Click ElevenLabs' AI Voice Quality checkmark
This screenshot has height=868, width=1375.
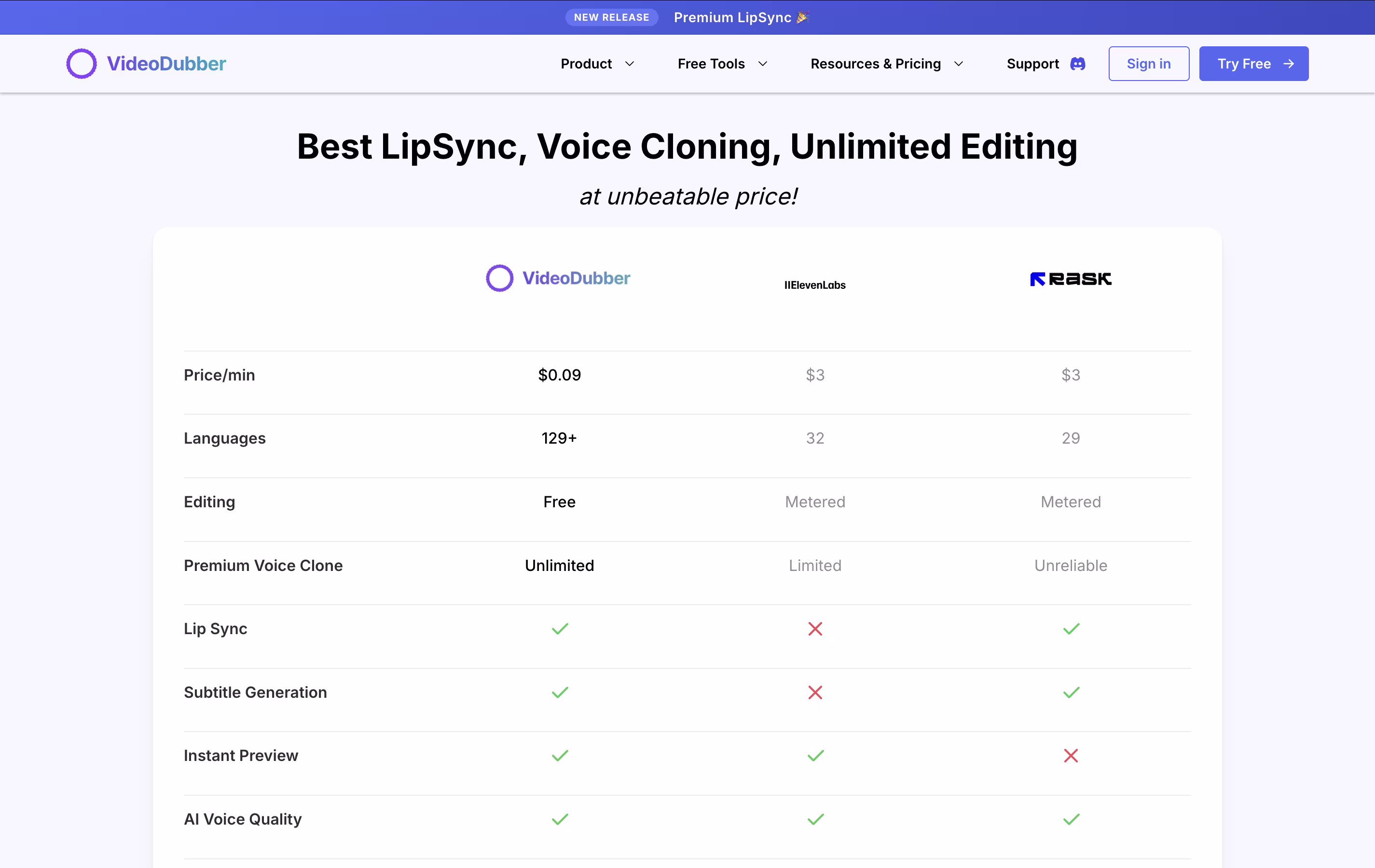(x=815, y=819)
